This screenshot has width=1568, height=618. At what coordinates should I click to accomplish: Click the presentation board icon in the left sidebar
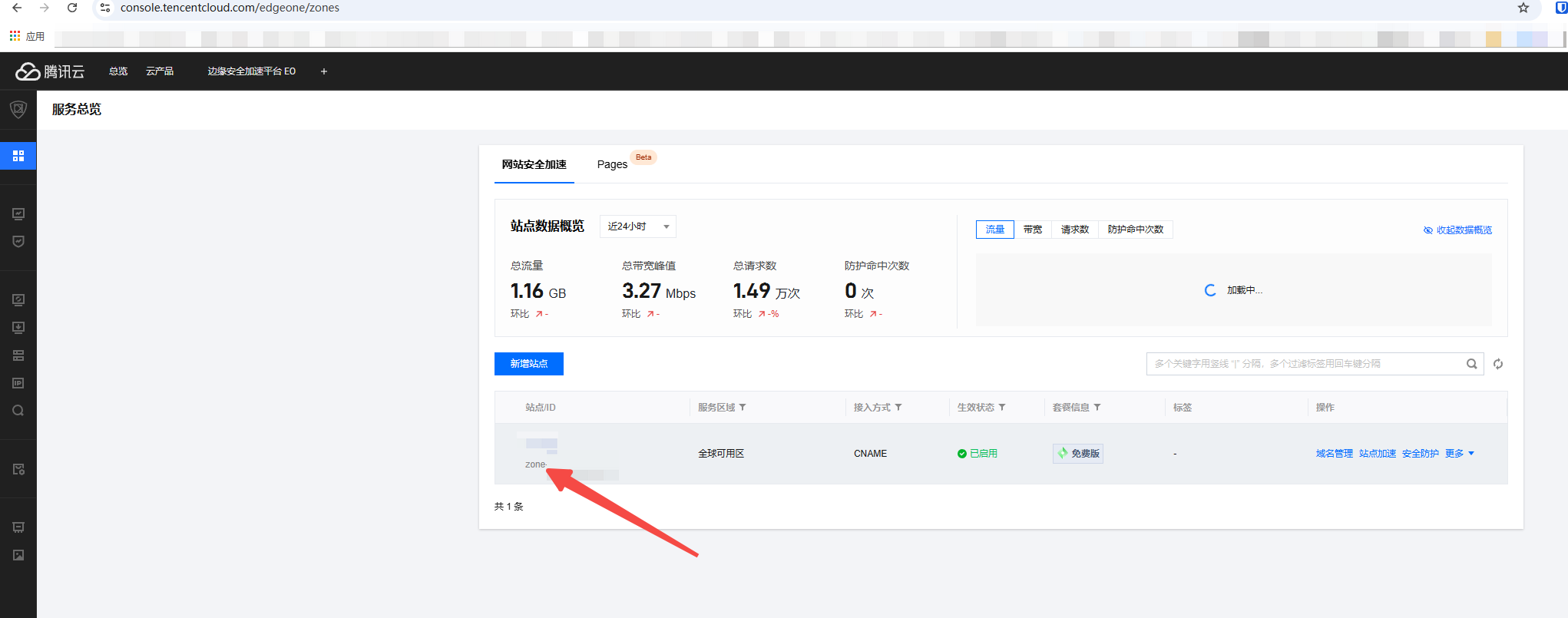click(x=18, y=527)
